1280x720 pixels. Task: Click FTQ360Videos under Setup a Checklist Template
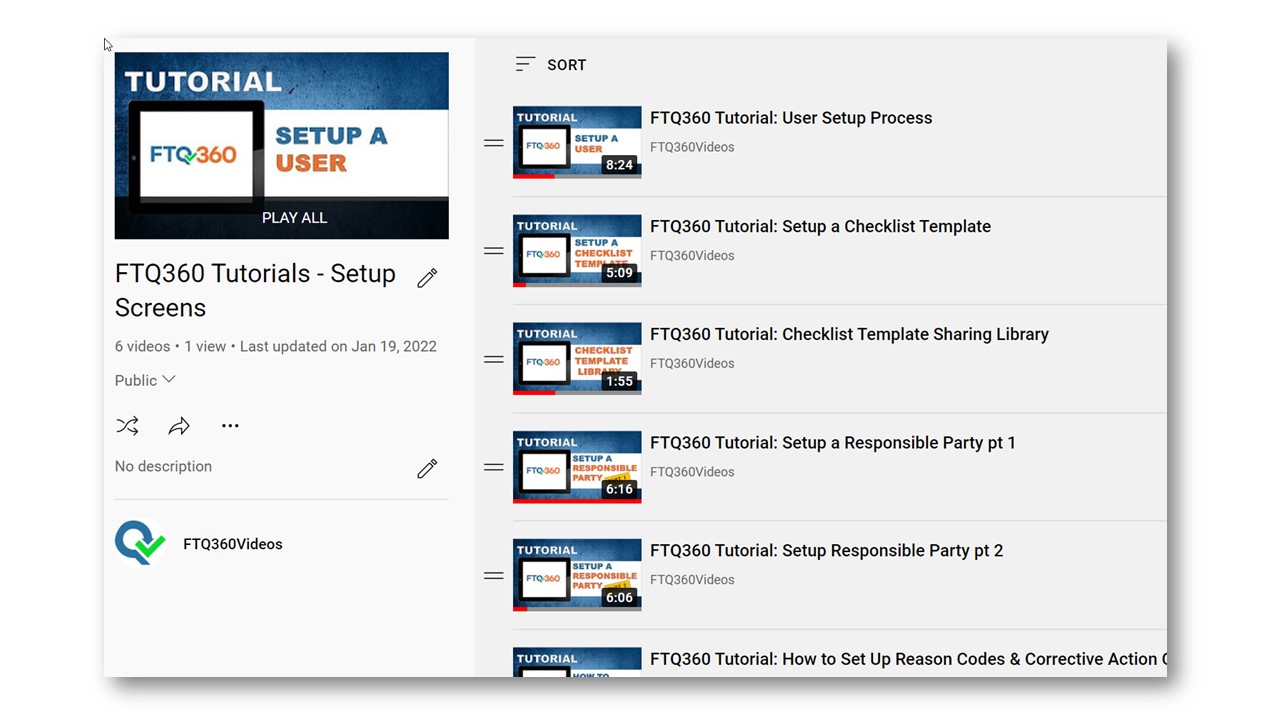tap(692, 255)
